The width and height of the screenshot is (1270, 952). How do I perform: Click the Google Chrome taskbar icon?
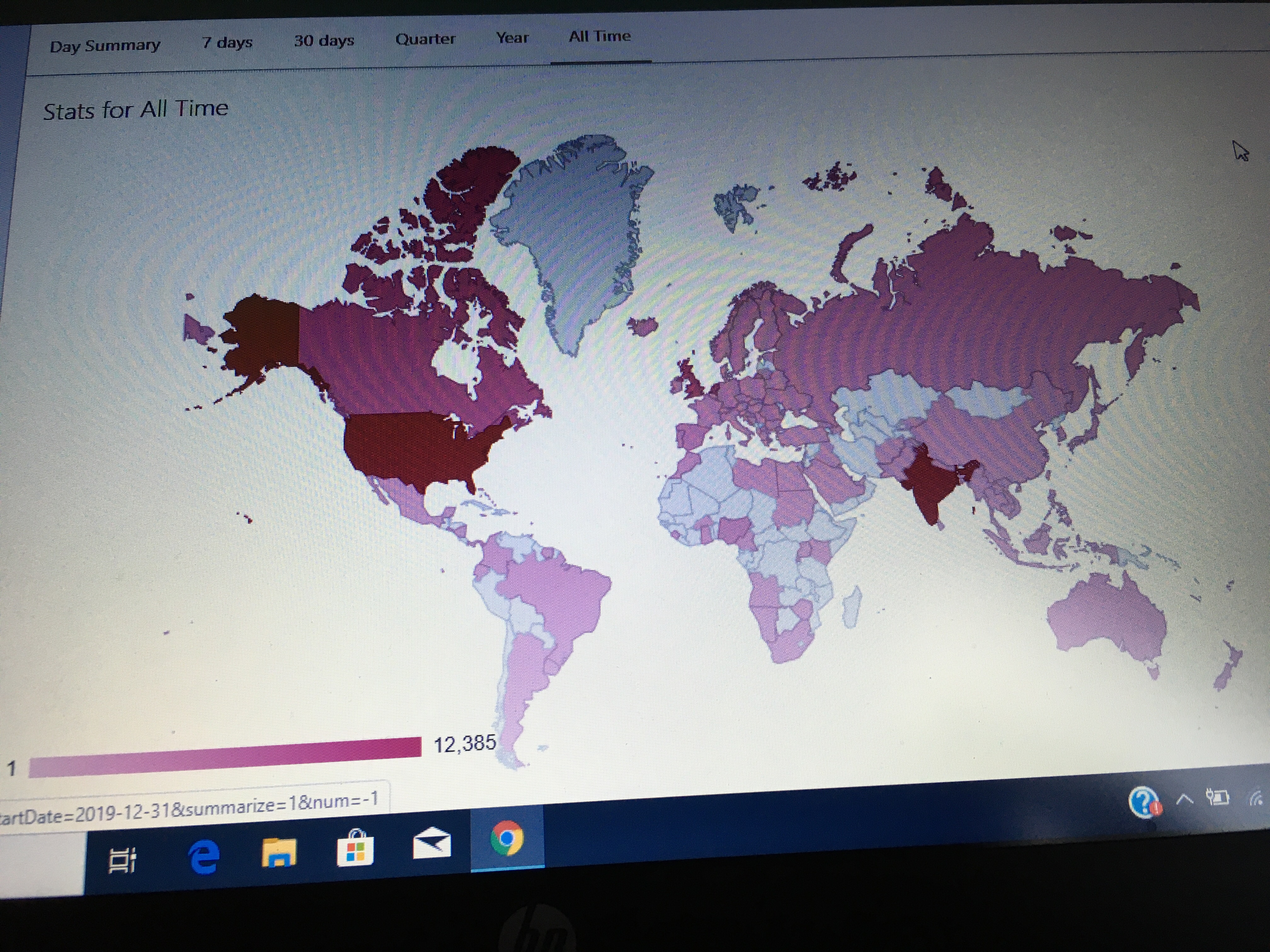point(507,839)
